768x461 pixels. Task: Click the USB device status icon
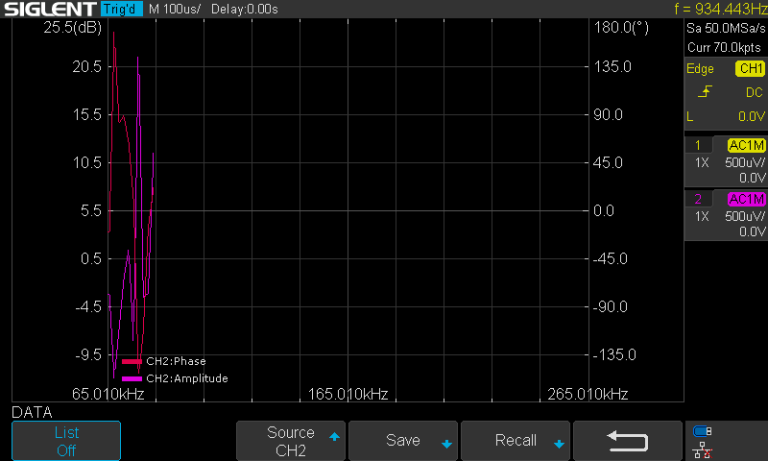(x=702, y=432)
